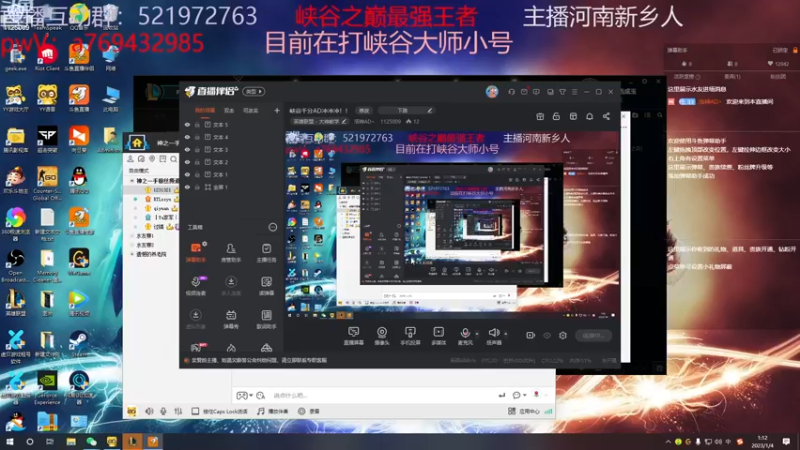Open Windows Start menu
Image resolution: width=800 pixels, height=450 pixels.
point(10,442)
